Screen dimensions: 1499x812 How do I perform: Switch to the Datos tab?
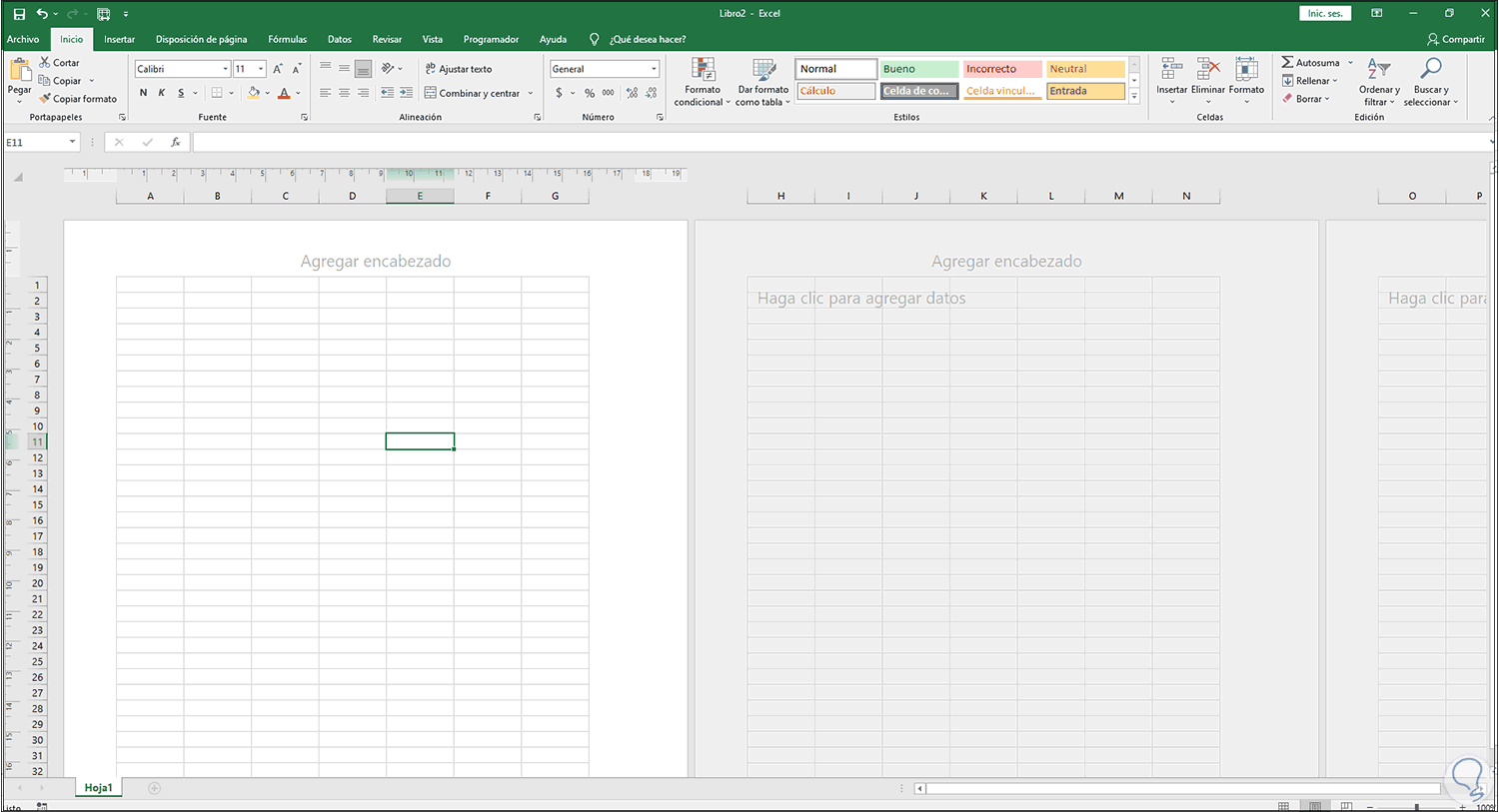340,39
